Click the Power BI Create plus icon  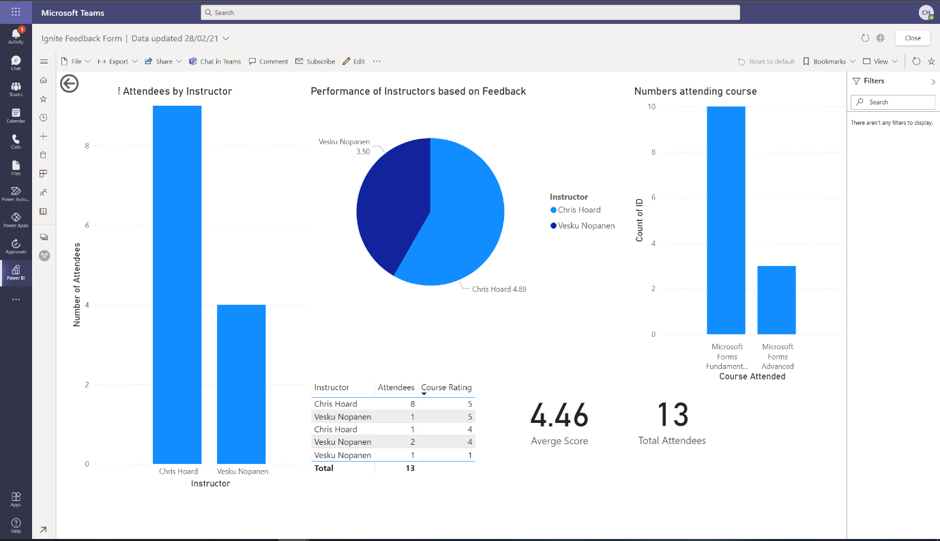(x=43, y=136)
